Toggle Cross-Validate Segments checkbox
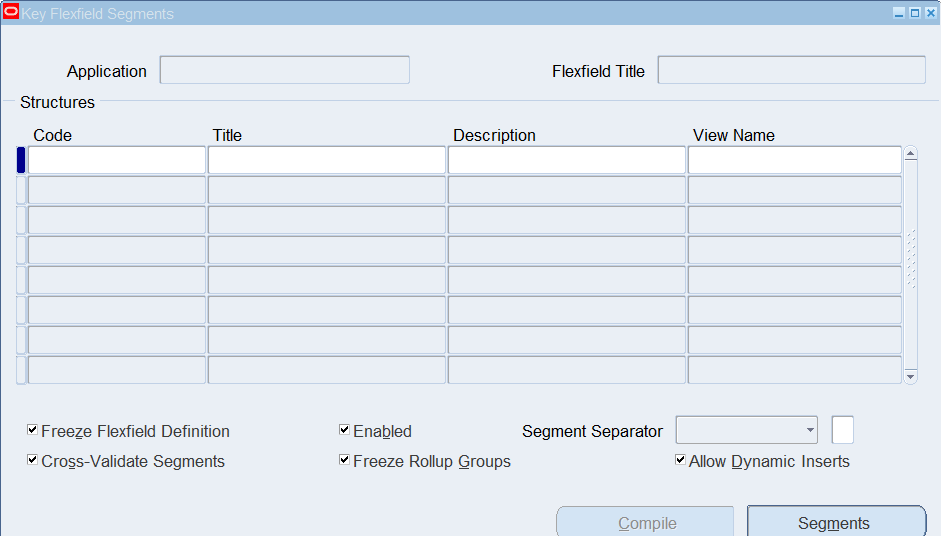The height and width of the screenshot is (536, 941). (x=32, y=460)
